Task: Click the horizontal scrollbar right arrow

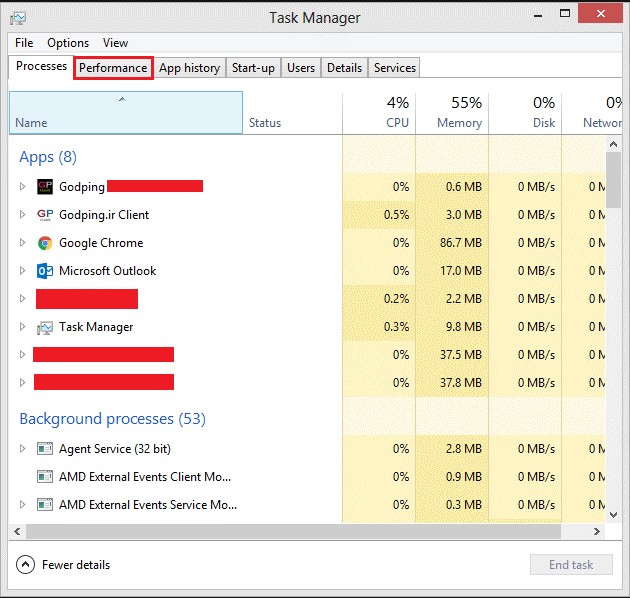Action: coord(599,532)
